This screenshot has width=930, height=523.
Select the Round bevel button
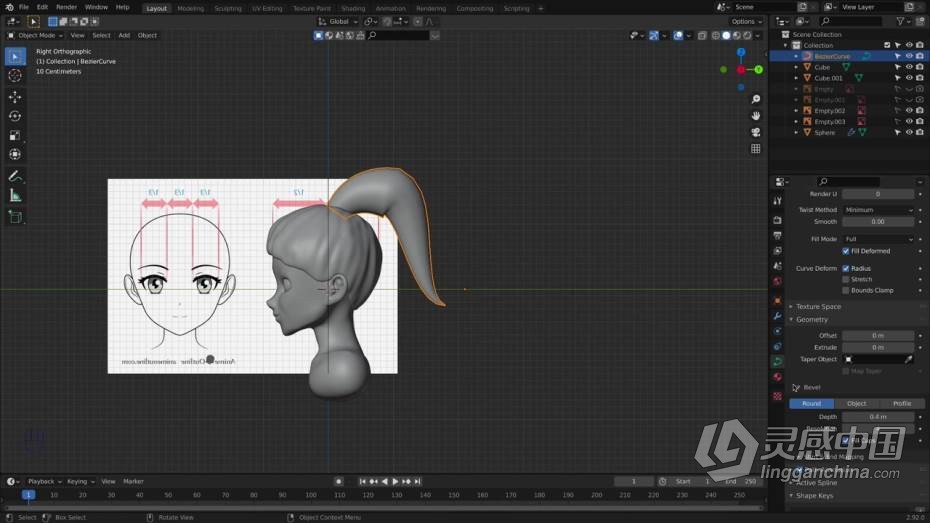[811, 403]
